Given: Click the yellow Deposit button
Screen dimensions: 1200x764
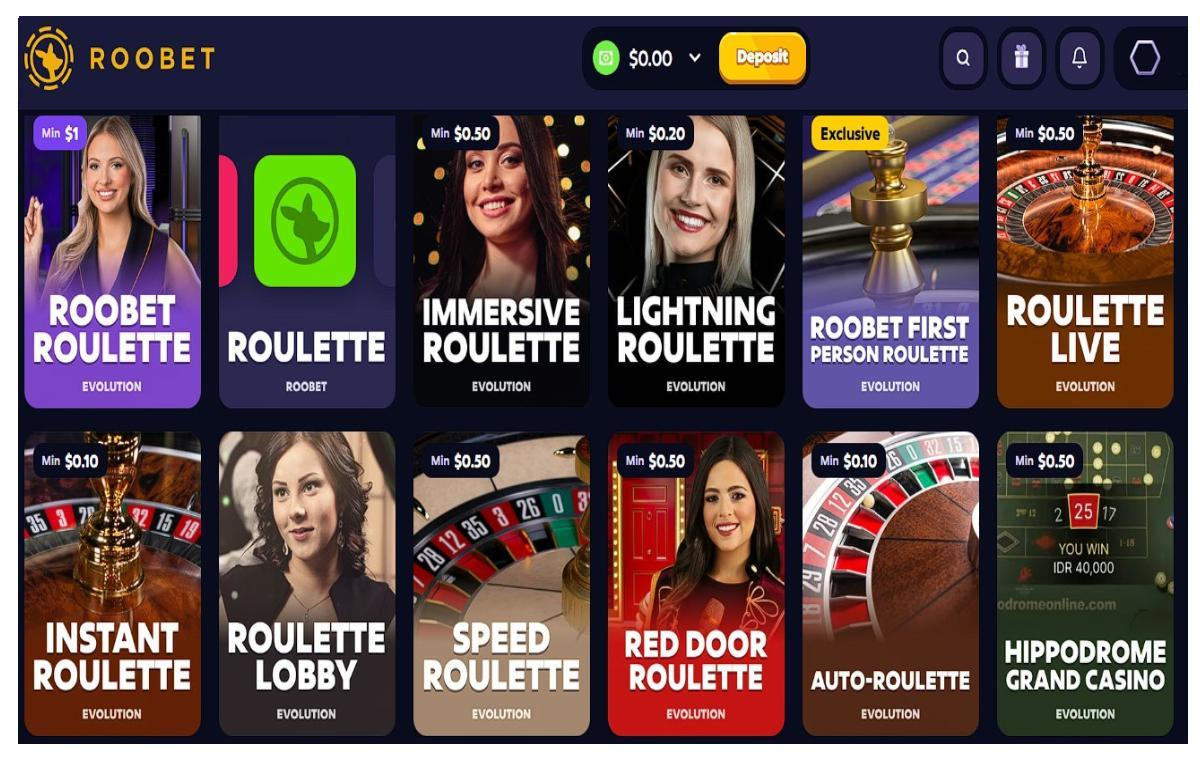Looking at the screenshot, I should pyautogui.click(x=762, y=58).
